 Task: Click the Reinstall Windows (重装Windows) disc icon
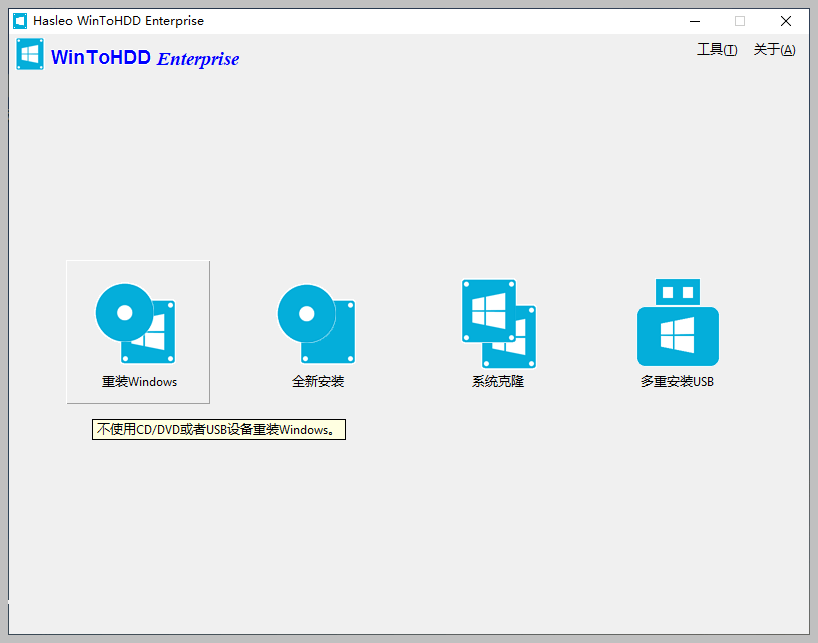click(136, 323)
